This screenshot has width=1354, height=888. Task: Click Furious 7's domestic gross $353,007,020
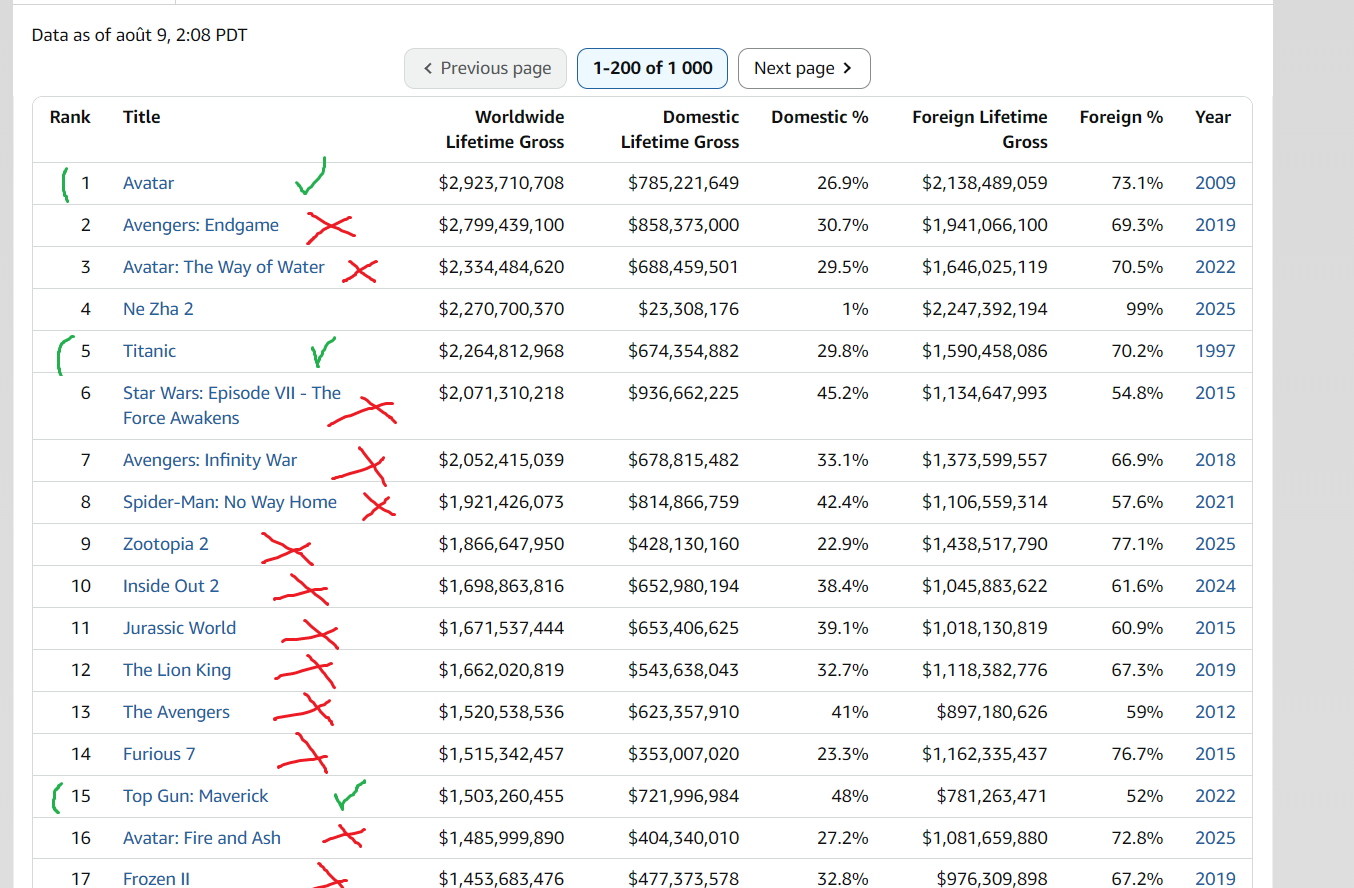coord(684,754)
